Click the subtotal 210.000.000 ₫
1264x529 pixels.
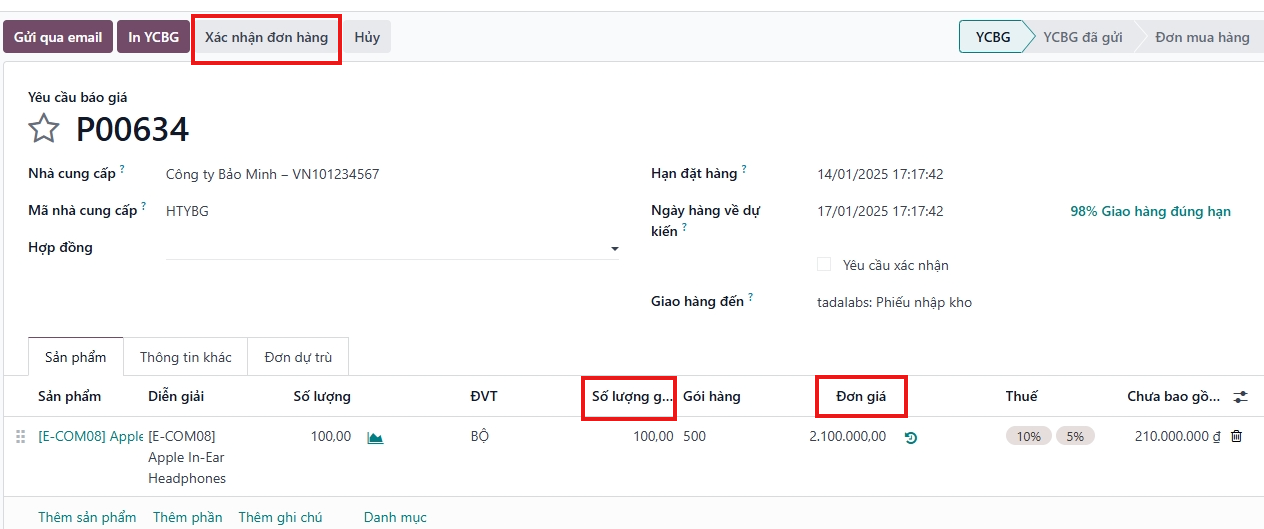pos(1178,436)
